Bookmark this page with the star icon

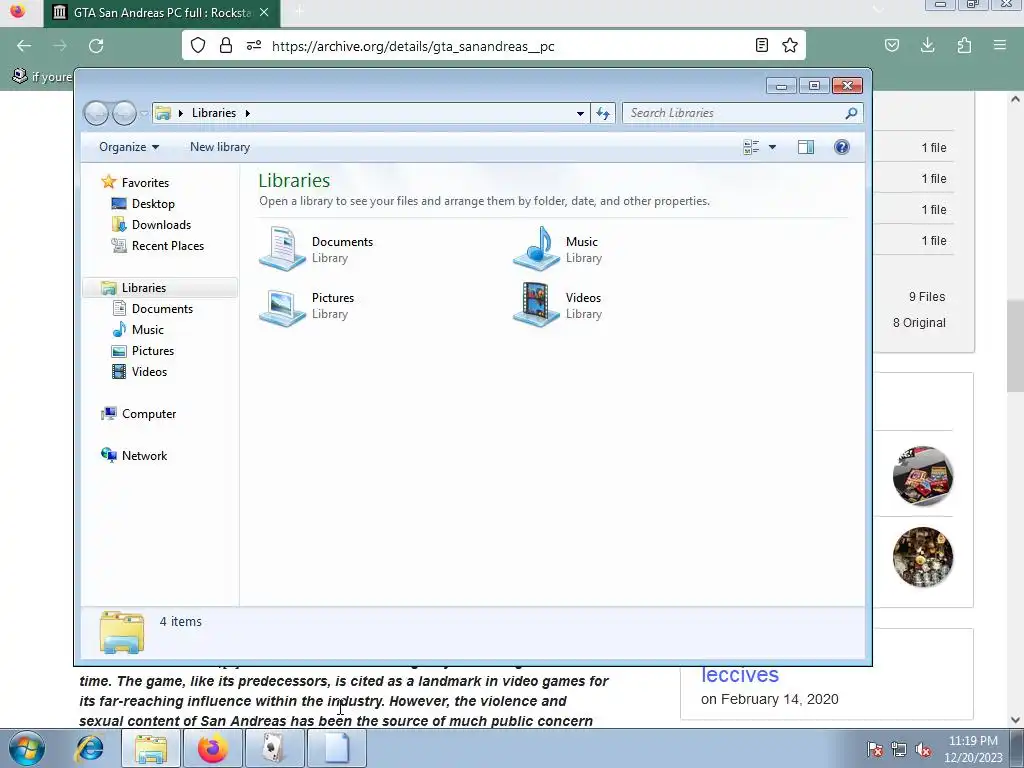(790, 45)
